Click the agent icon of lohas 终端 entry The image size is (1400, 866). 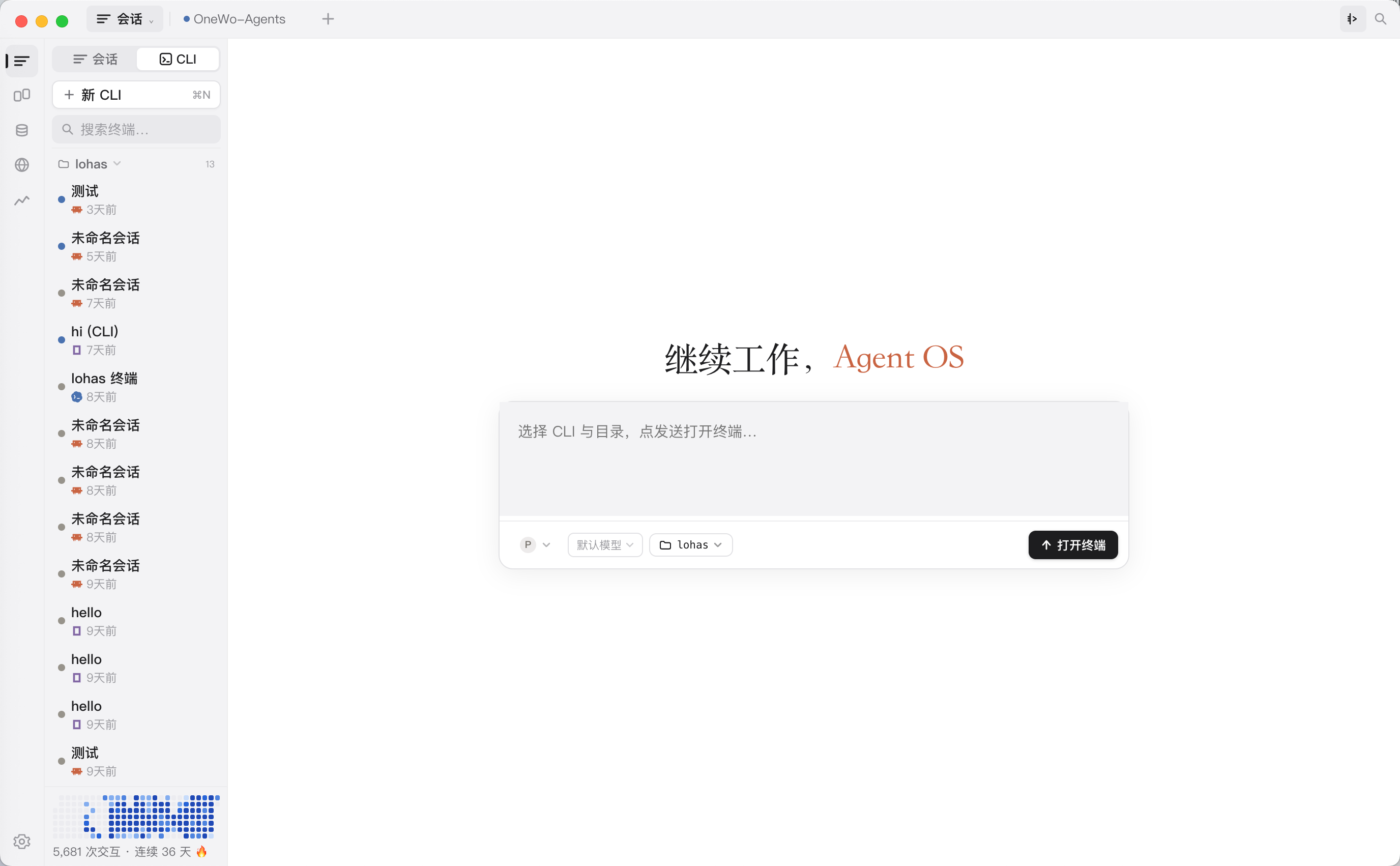pos(77,397)
